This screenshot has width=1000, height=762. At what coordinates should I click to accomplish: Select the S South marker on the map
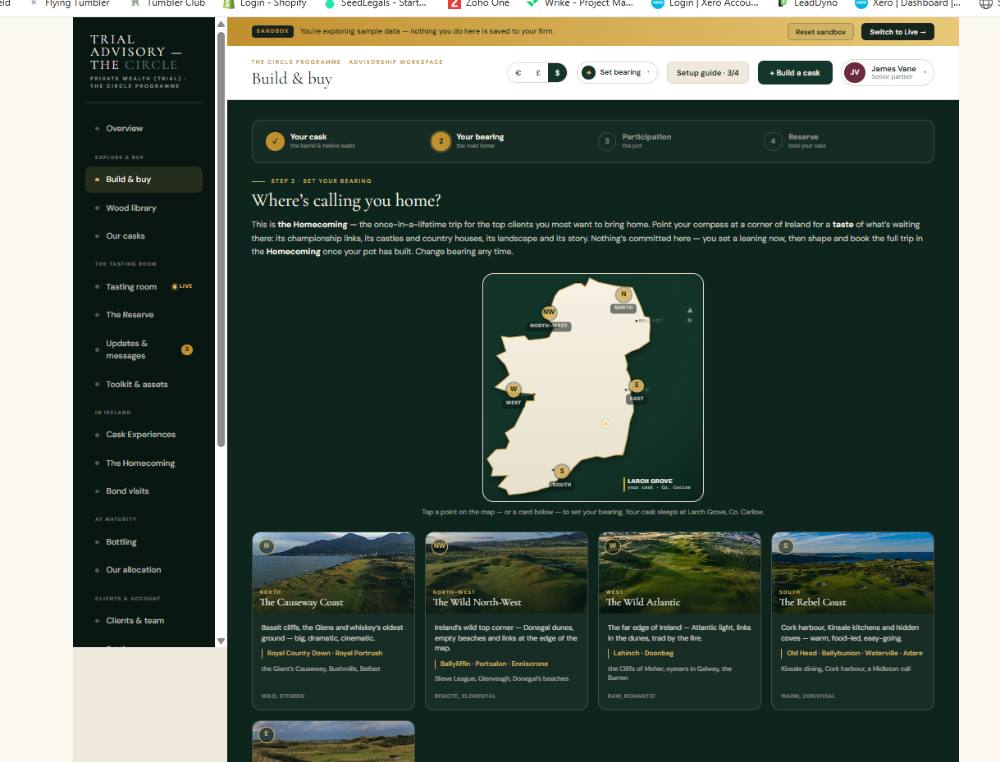[x=562, y=471]
